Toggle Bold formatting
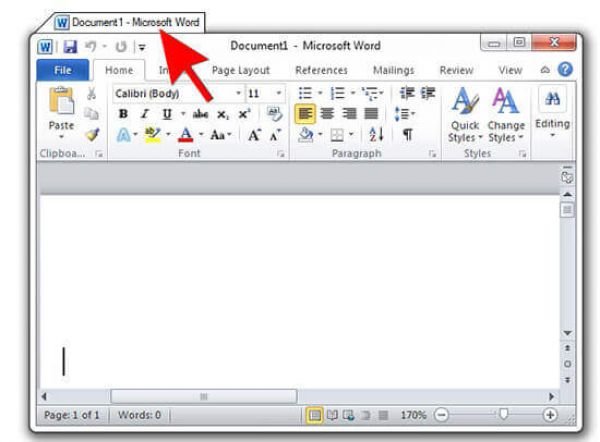 (x=123, y=114)
